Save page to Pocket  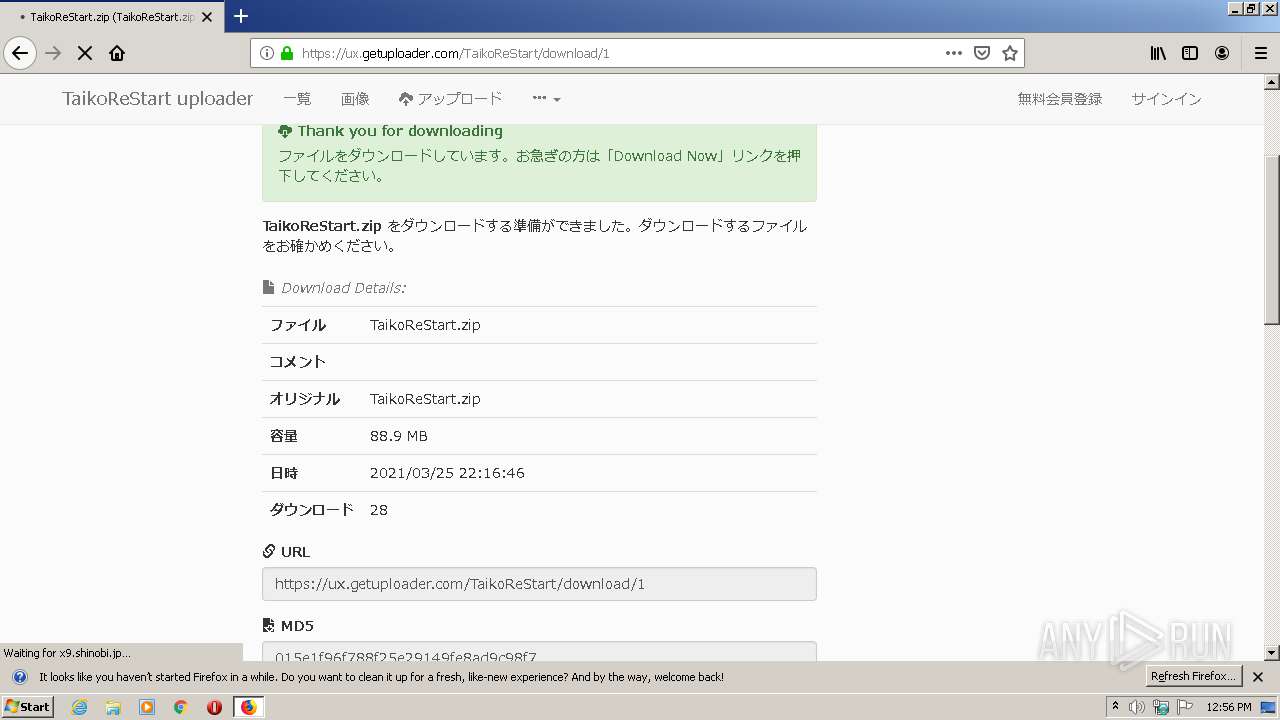tap(982, 53)
